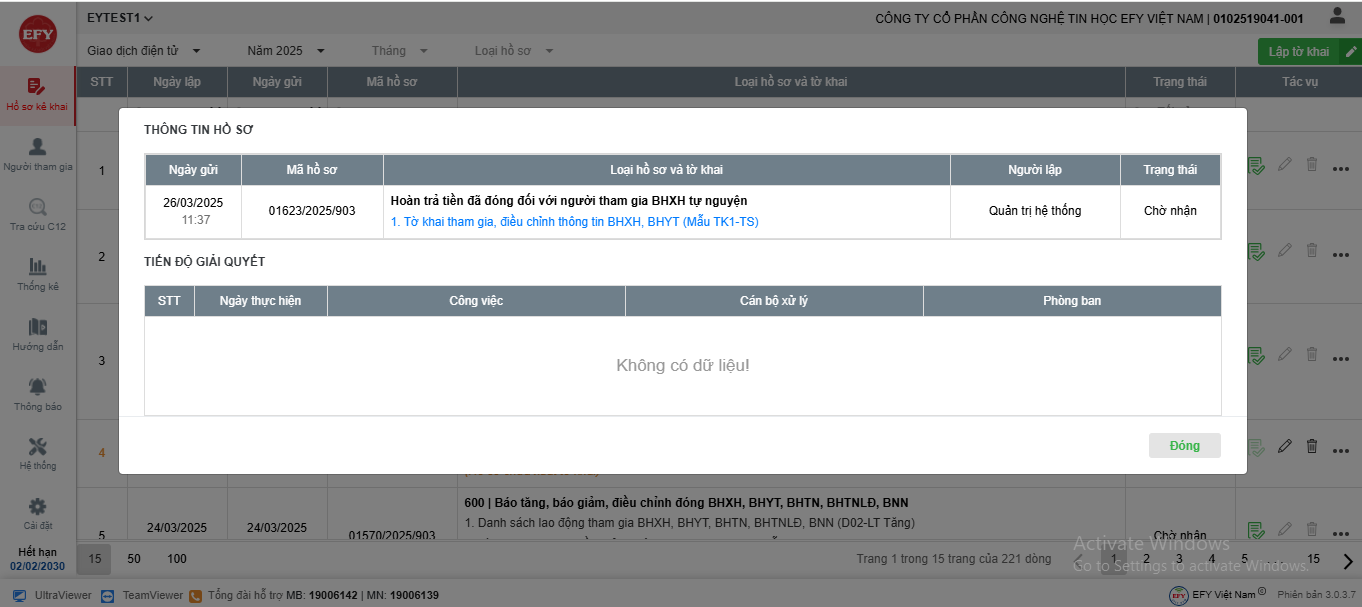The height and width of the screenshot is (607, 1362).
Task: Open Hệ thống tools in the sidebar
Action: tap(37, 453)
